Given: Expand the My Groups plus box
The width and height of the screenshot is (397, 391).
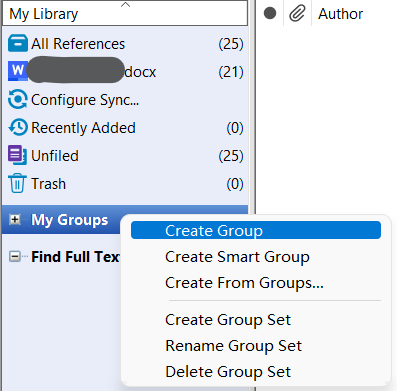Looking at the screenshot, I should pyautogui.click(x=14, y=219).
